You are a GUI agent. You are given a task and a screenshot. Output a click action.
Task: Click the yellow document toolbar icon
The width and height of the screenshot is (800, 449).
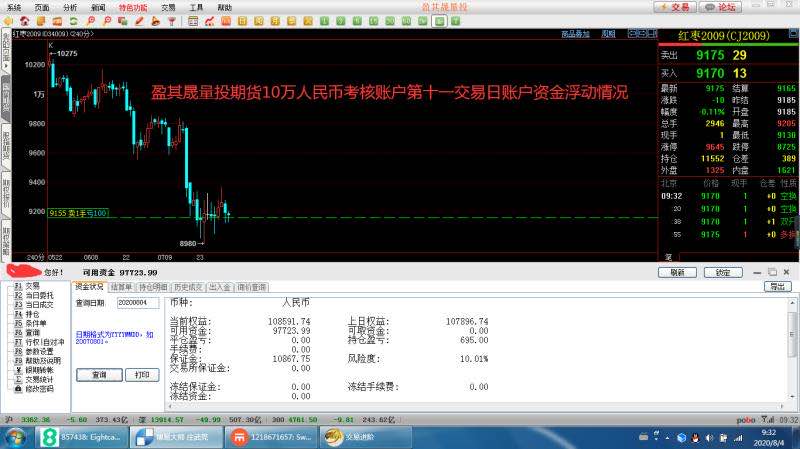coord(41,21)
